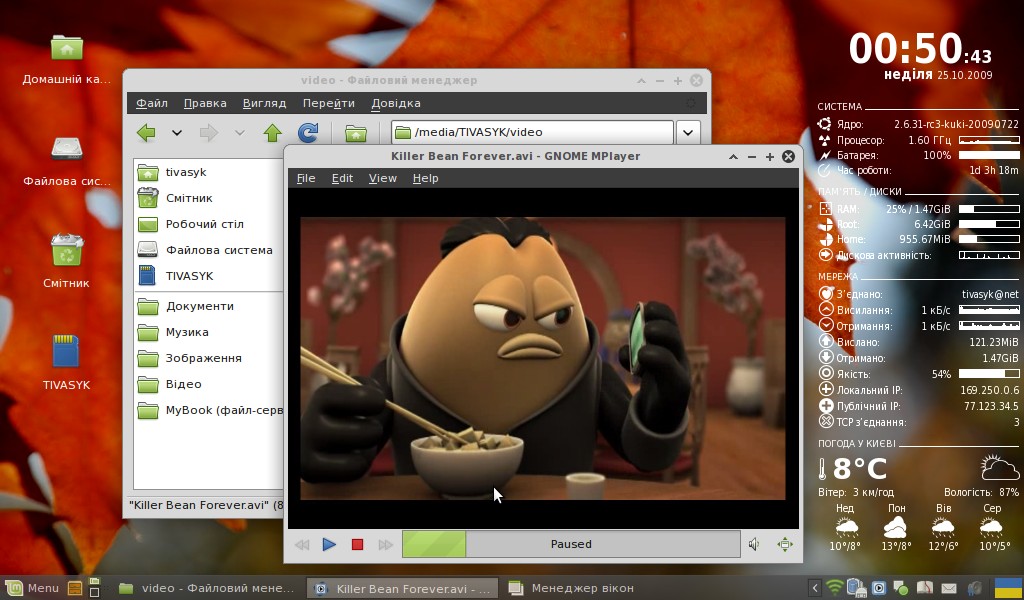Click the volume speaker icon in MPlayer
Viewport: 1024px width, 600px height.
[754, 545]
